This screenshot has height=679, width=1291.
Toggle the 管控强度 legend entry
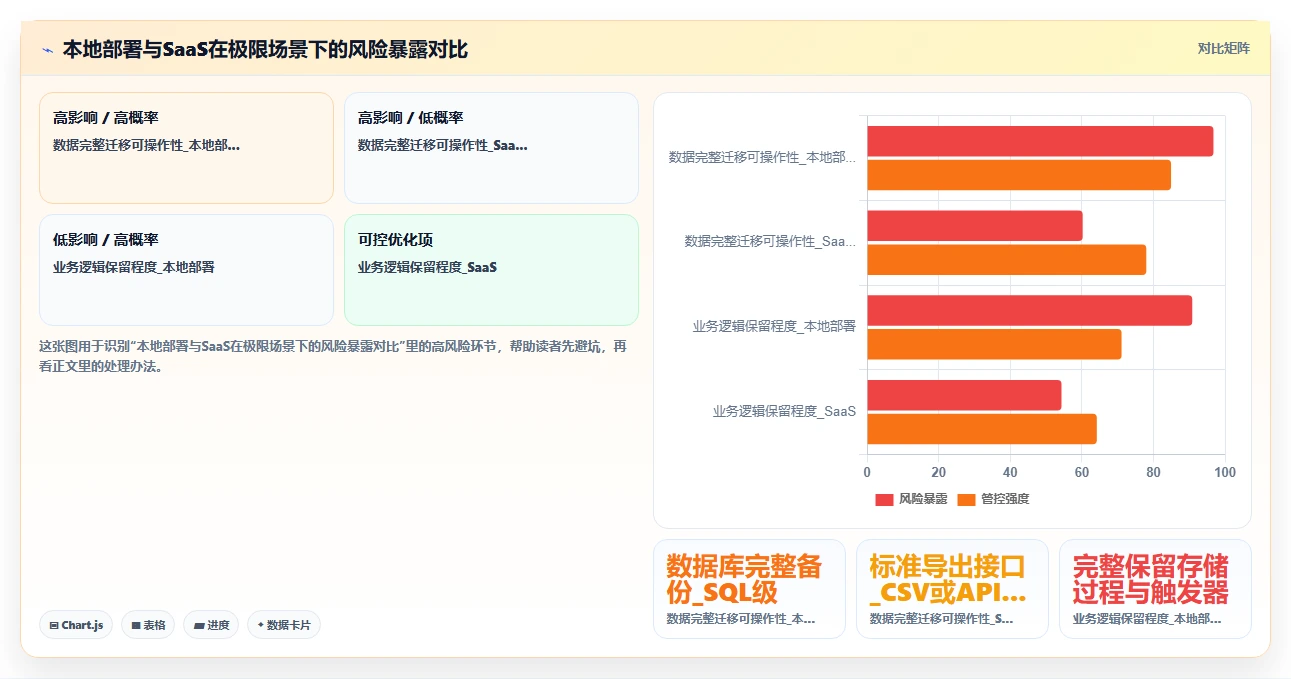pos(993,499)
